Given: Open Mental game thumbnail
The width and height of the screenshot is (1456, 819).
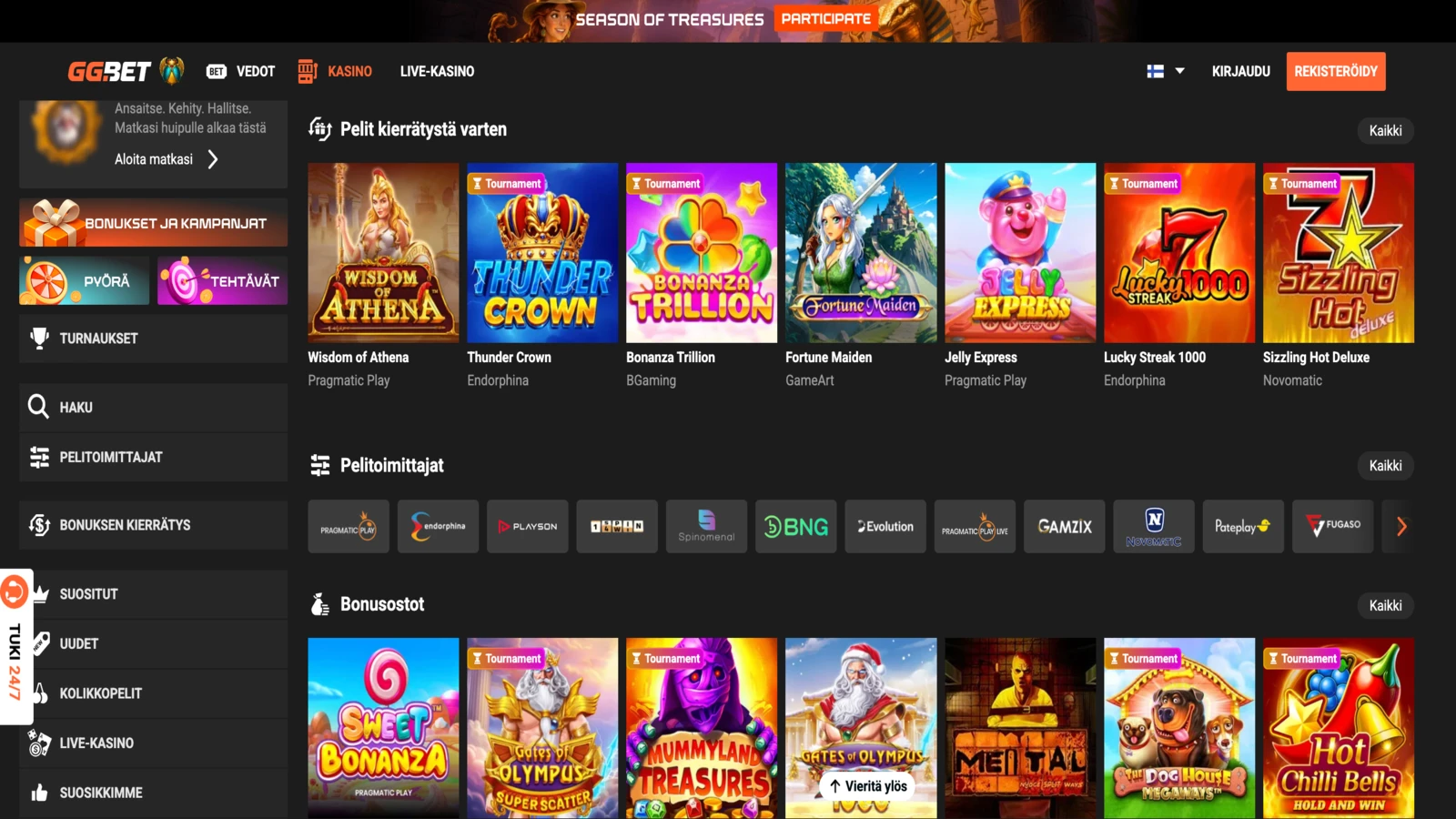Looking at the screenshot, I should coord(1020,728).
